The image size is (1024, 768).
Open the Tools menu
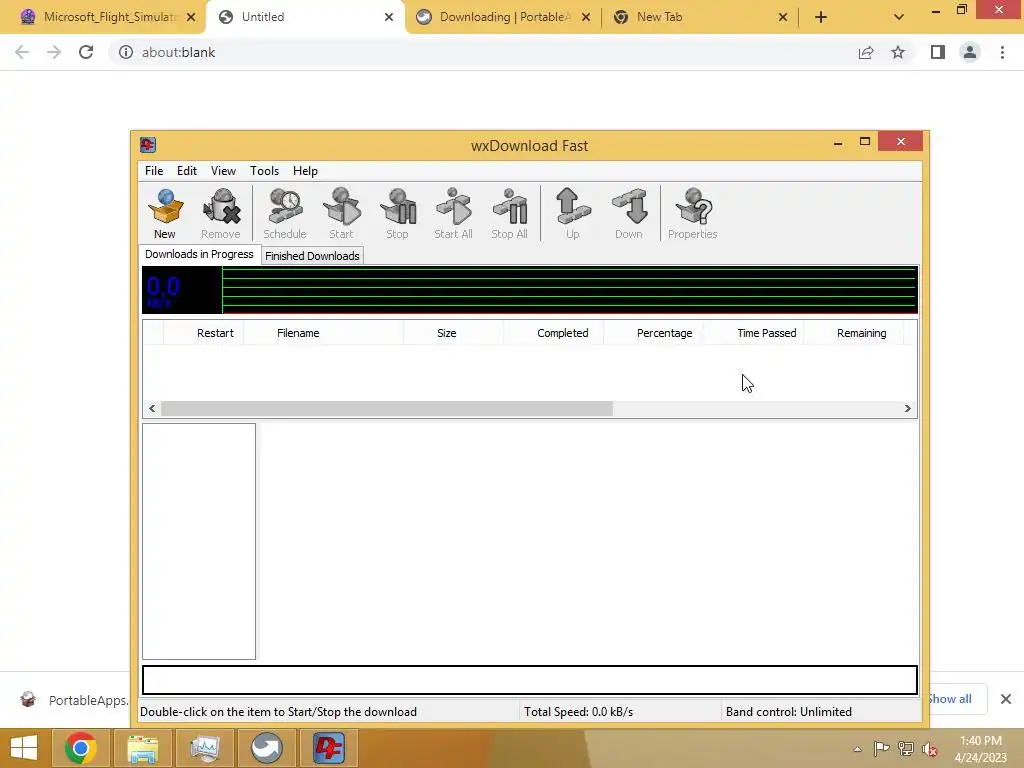coord(264,170)
